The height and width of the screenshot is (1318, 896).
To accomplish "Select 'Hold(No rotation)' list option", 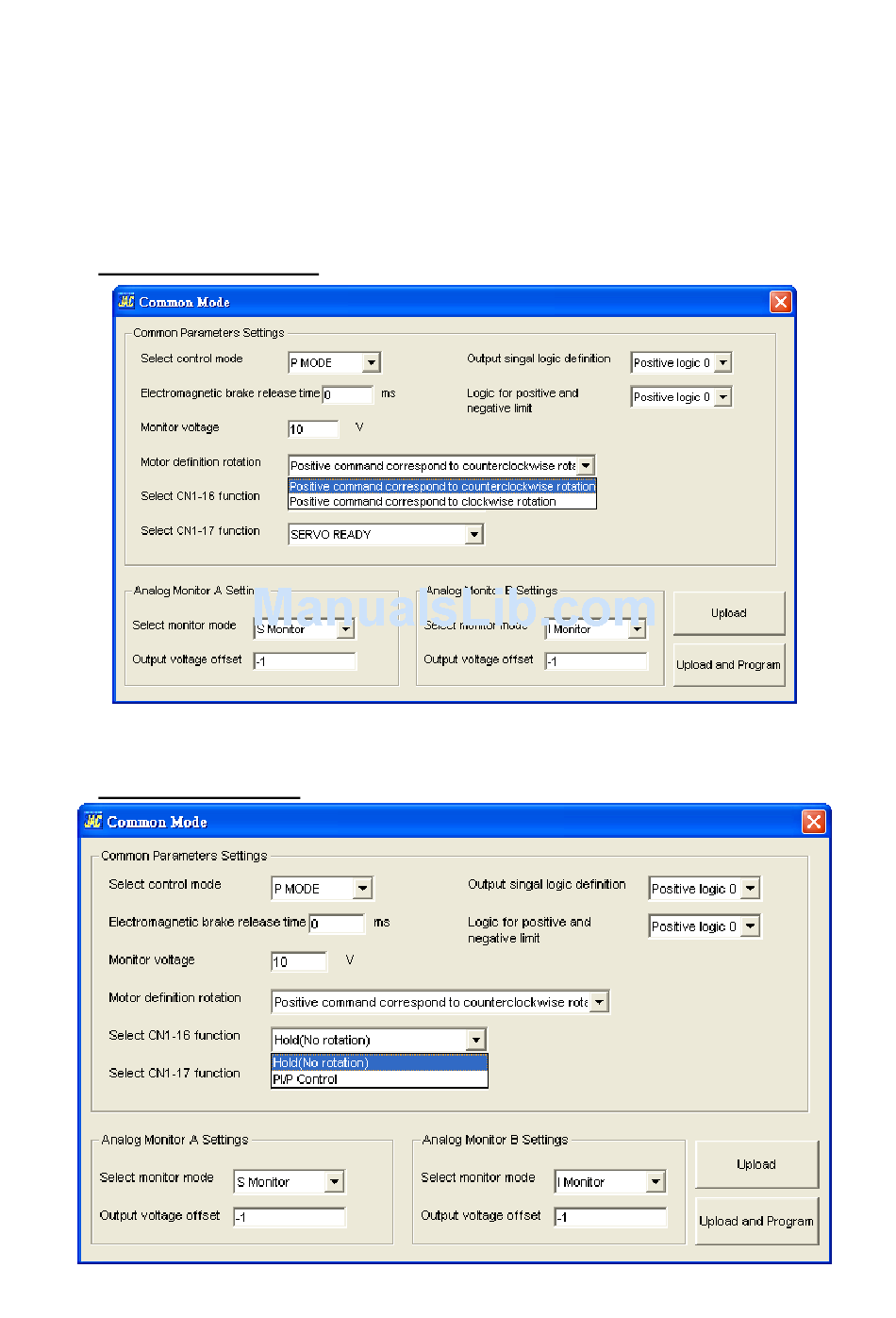I will [x=379, y=1062].
